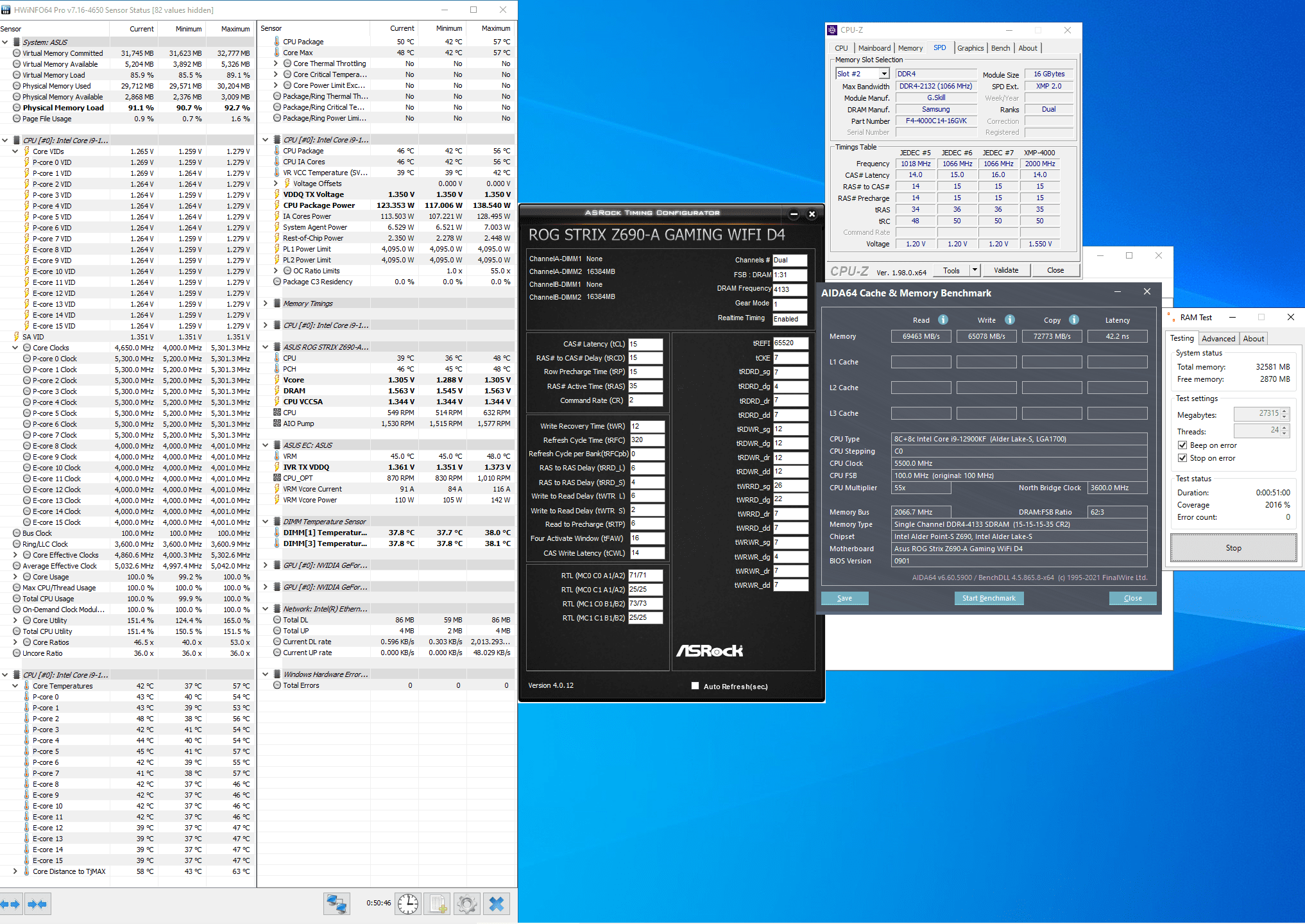Viewport: 1305px width, 924px height.
Task: Click the CPU_OPT fan icon
Action: pyautogui.click(x=277, y=478)
